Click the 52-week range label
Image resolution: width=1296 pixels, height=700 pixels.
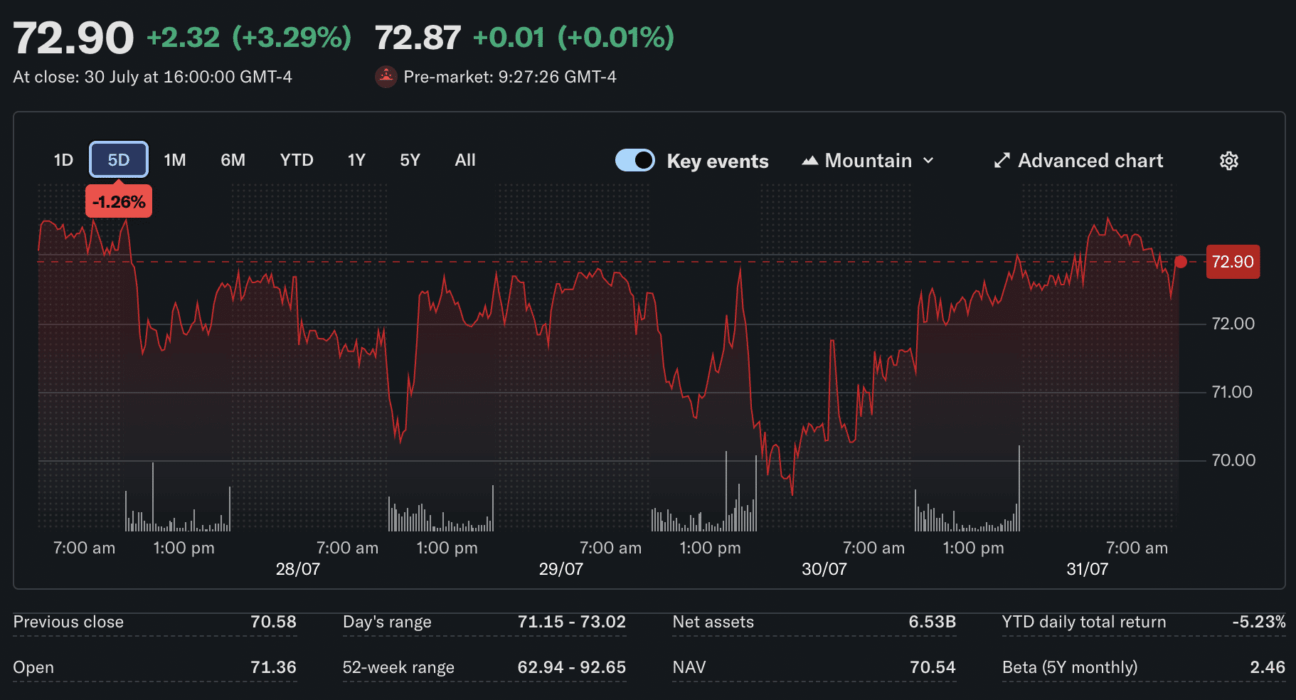(x=398, y=667)
